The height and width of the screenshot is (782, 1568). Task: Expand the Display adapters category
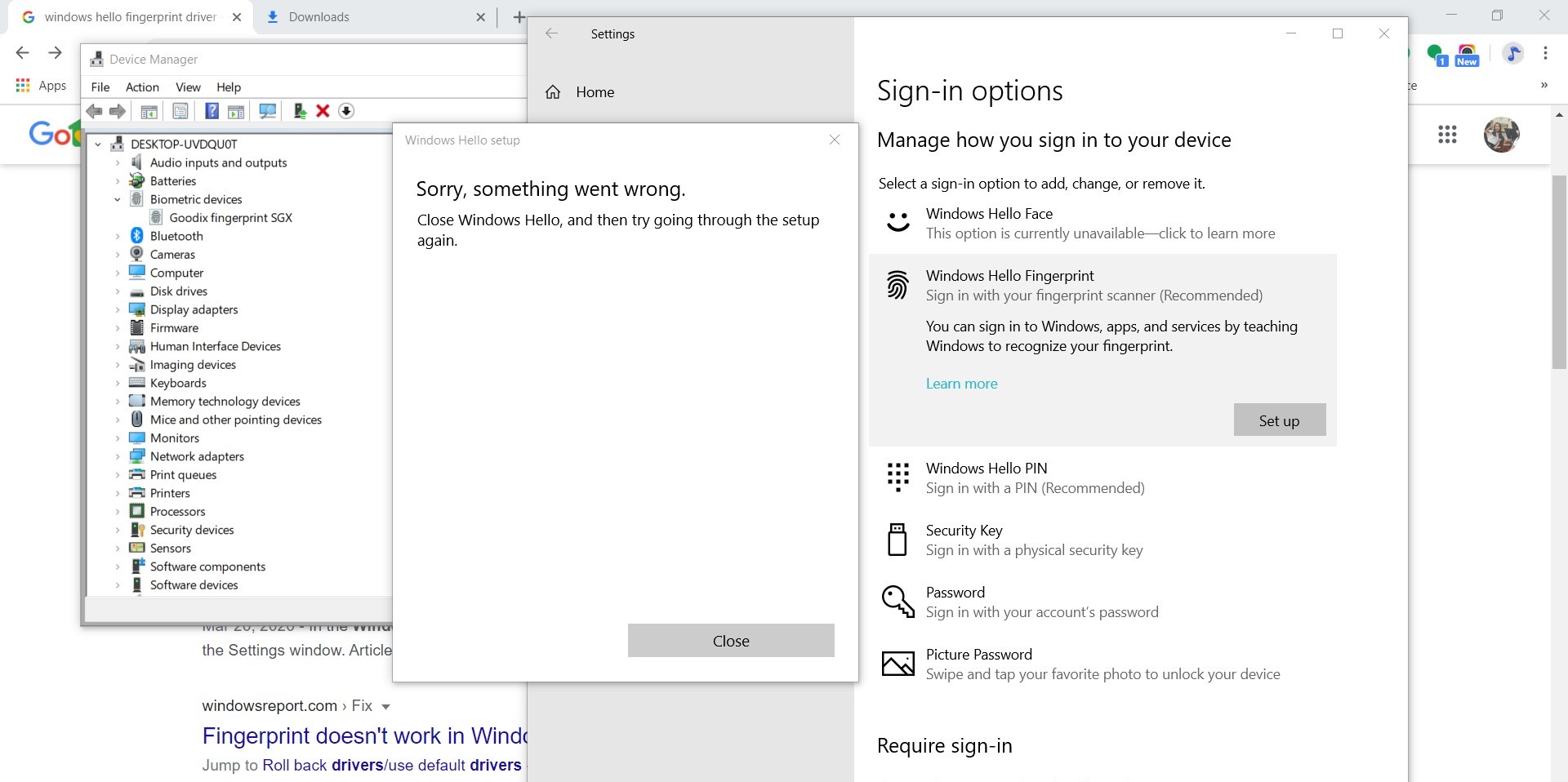[x=118, y=309]
